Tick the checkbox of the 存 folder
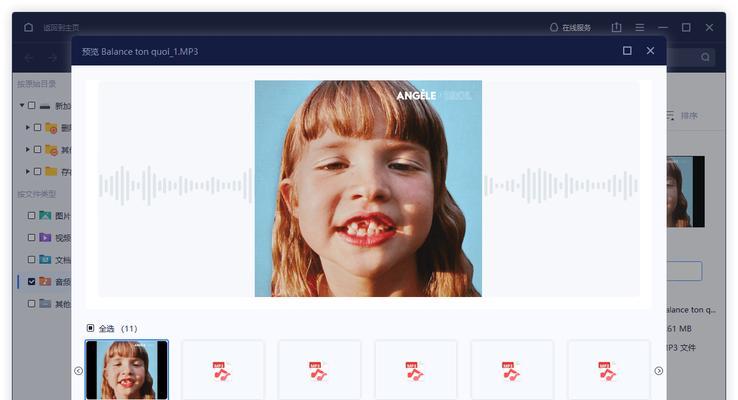The width and height of the screenshot is (738, 400). [38, 171]
